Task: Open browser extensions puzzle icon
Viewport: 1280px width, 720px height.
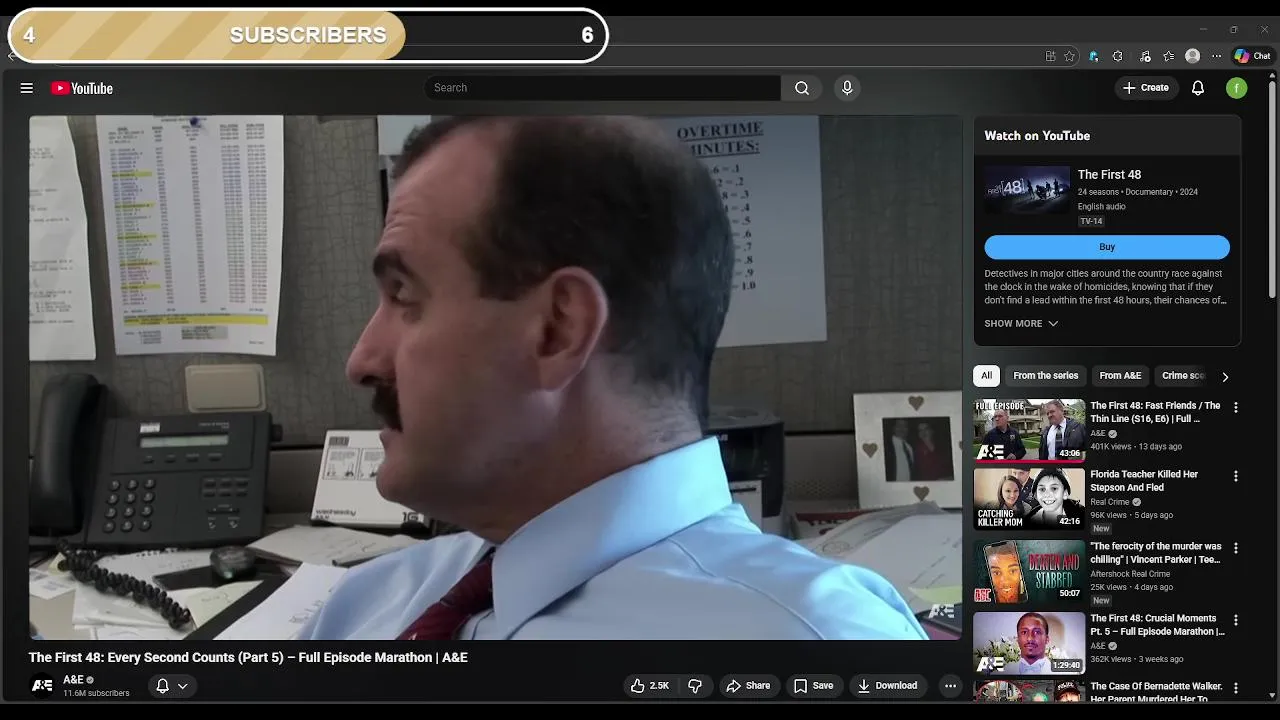Action: pos(1117,57)
